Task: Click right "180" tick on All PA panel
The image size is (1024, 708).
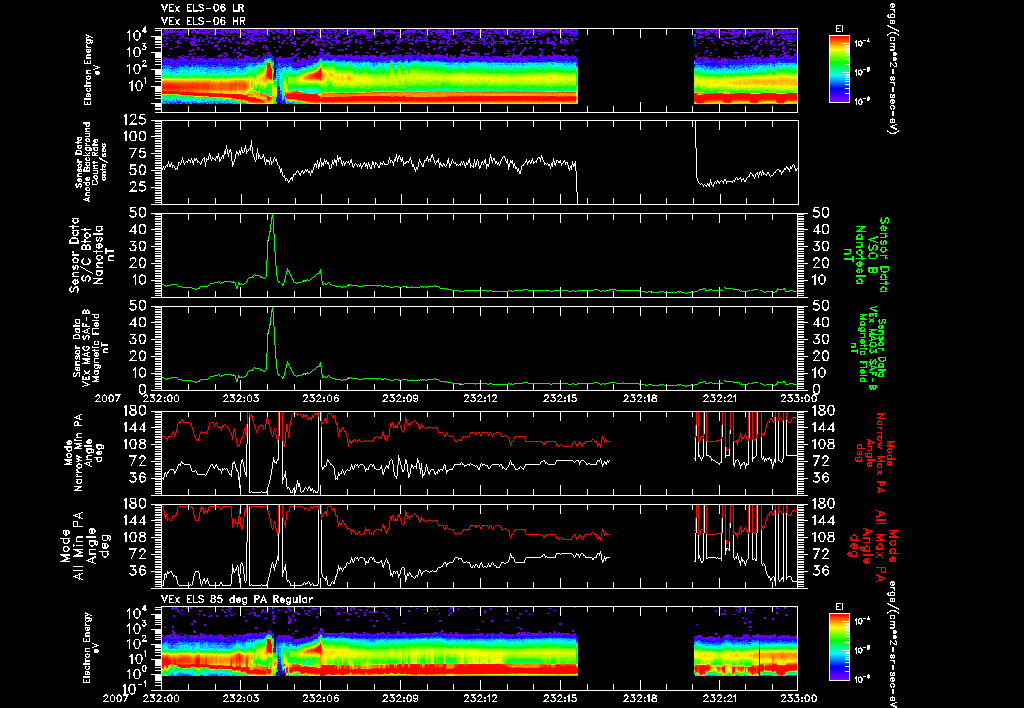Action: coord(823,504)
